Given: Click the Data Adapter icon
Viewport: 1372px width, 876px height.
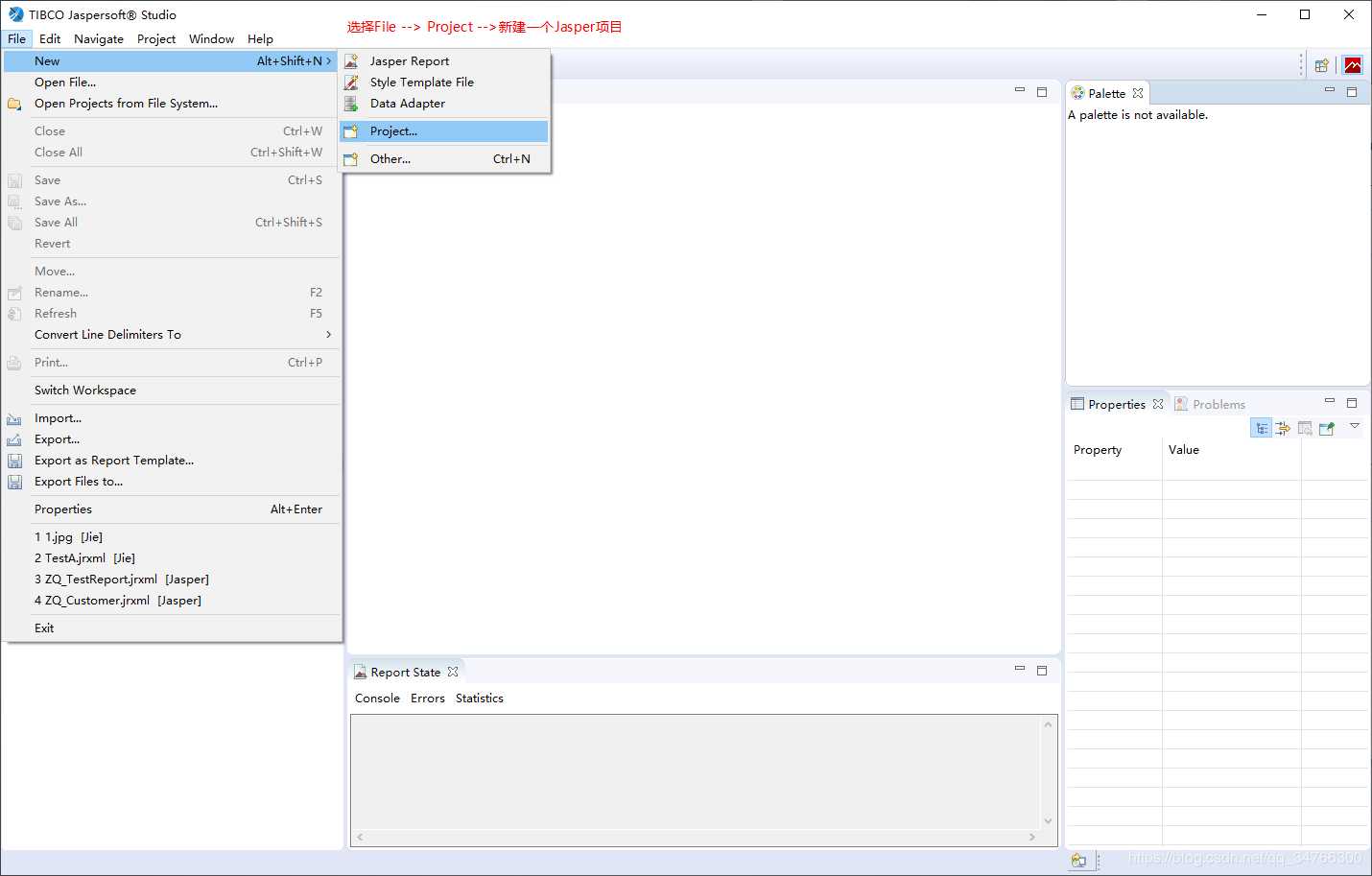Looking at the screenshot, I should click(351, 104).
